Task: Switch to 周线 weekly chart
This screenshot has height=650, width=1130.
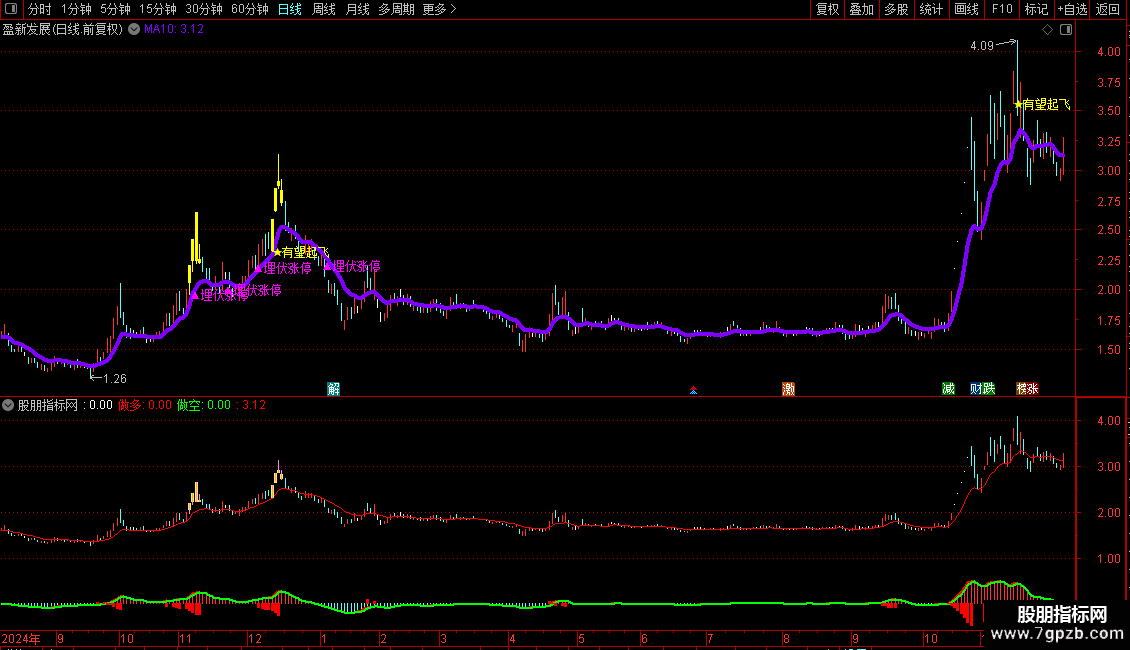Action: tap(324, 9)
